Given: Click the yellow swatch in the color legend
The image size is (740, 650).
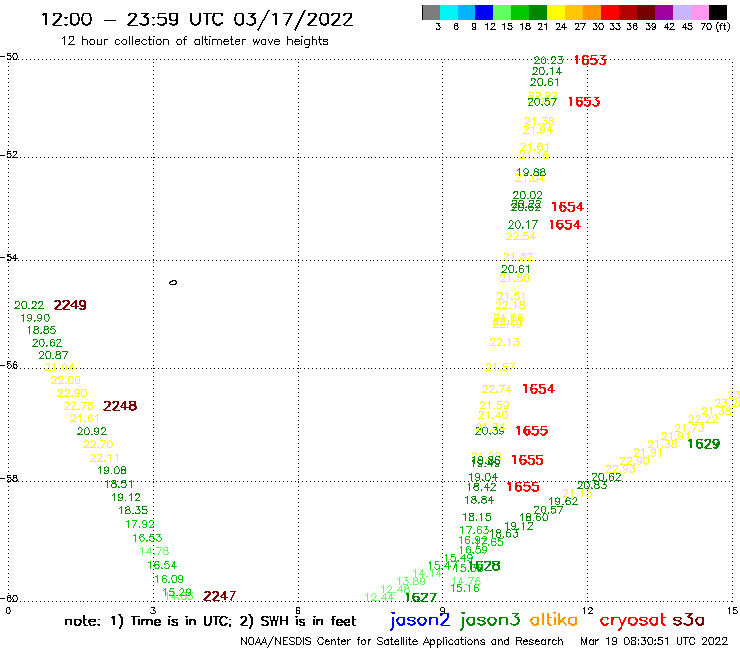Looking at the screenshot, I should click(x=556, y=12).
